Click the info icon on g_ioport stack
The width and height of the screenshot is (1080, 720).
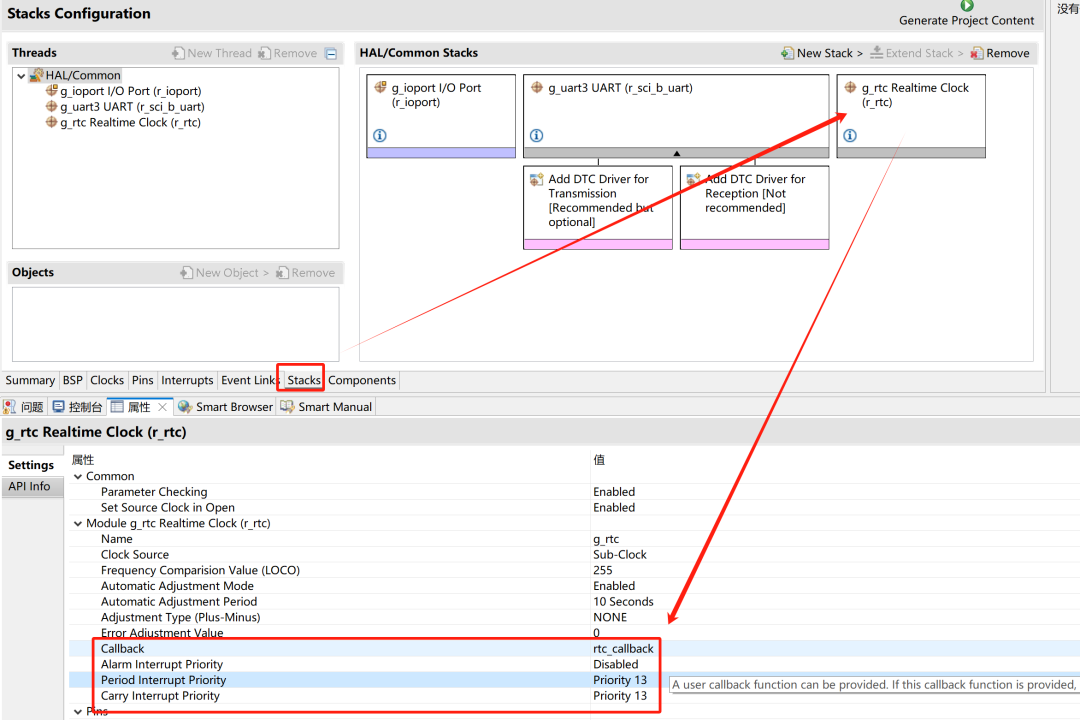[380, 136]
